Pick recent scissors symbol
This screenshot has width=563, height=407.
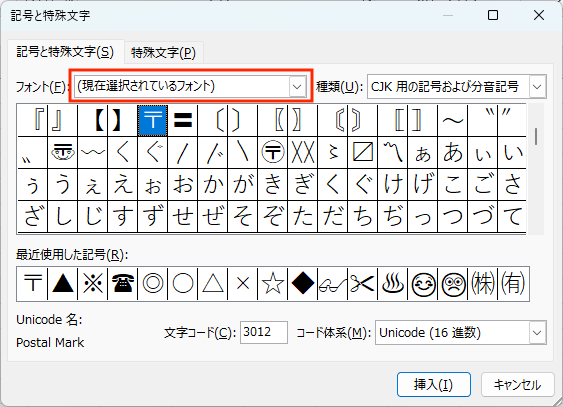pos(363,284)
